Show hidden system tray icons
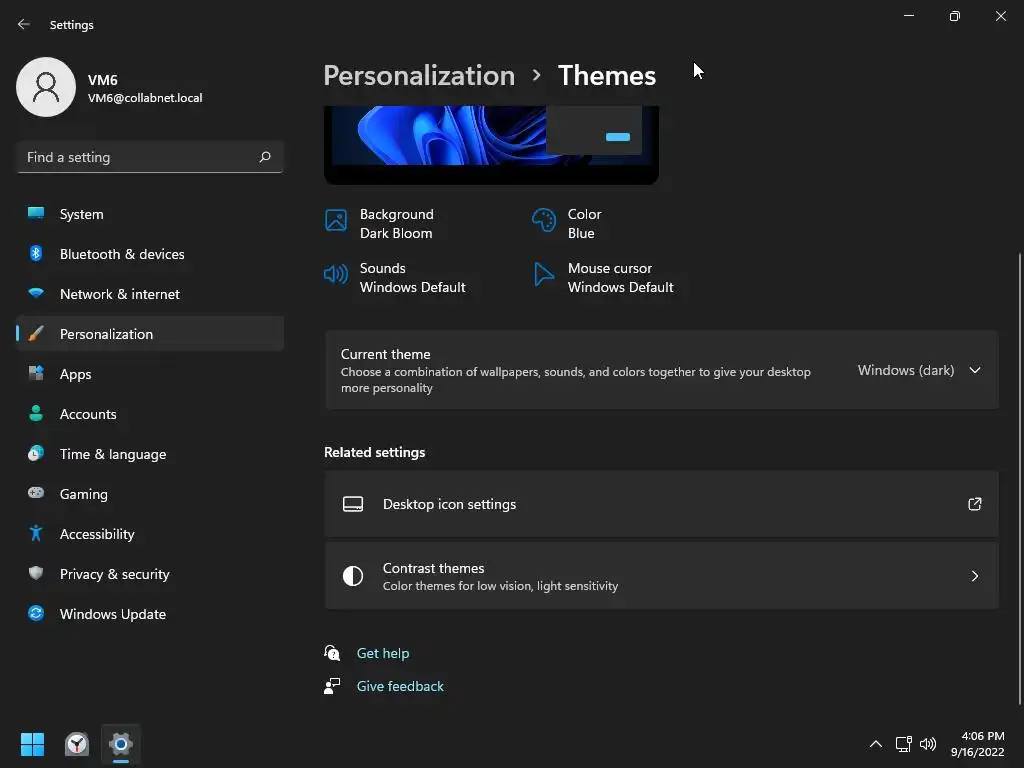Screen dimensions: 1024x768 click(x=876, y=744)
